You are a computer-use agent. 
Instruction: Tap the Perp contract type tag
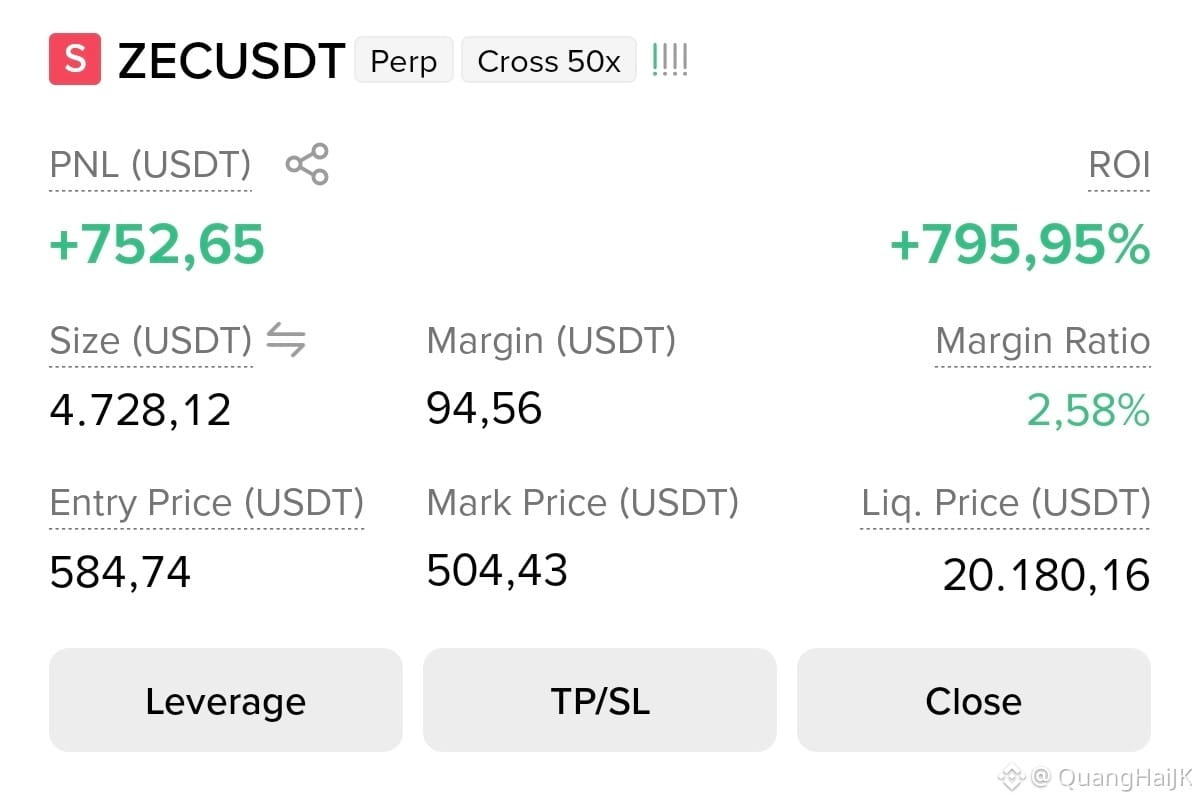coord(404,61)
